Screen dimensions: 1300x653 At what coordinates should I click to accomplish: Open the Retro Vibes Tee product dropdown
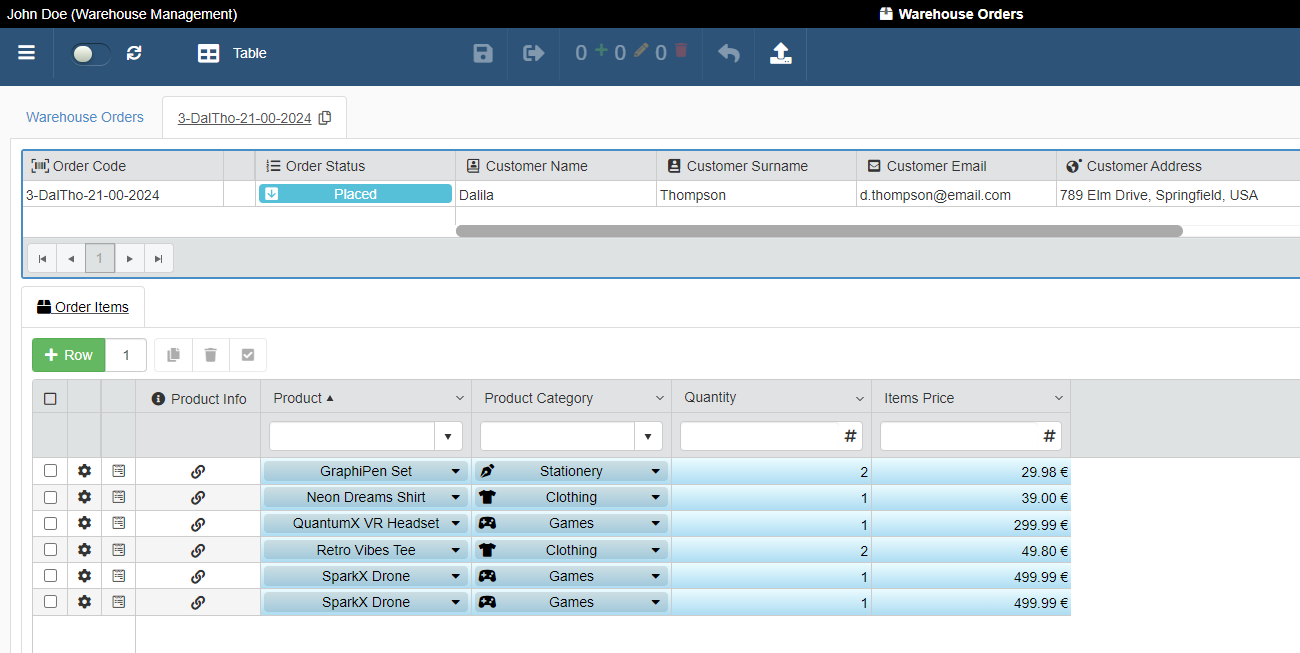[x=455, y=550]
